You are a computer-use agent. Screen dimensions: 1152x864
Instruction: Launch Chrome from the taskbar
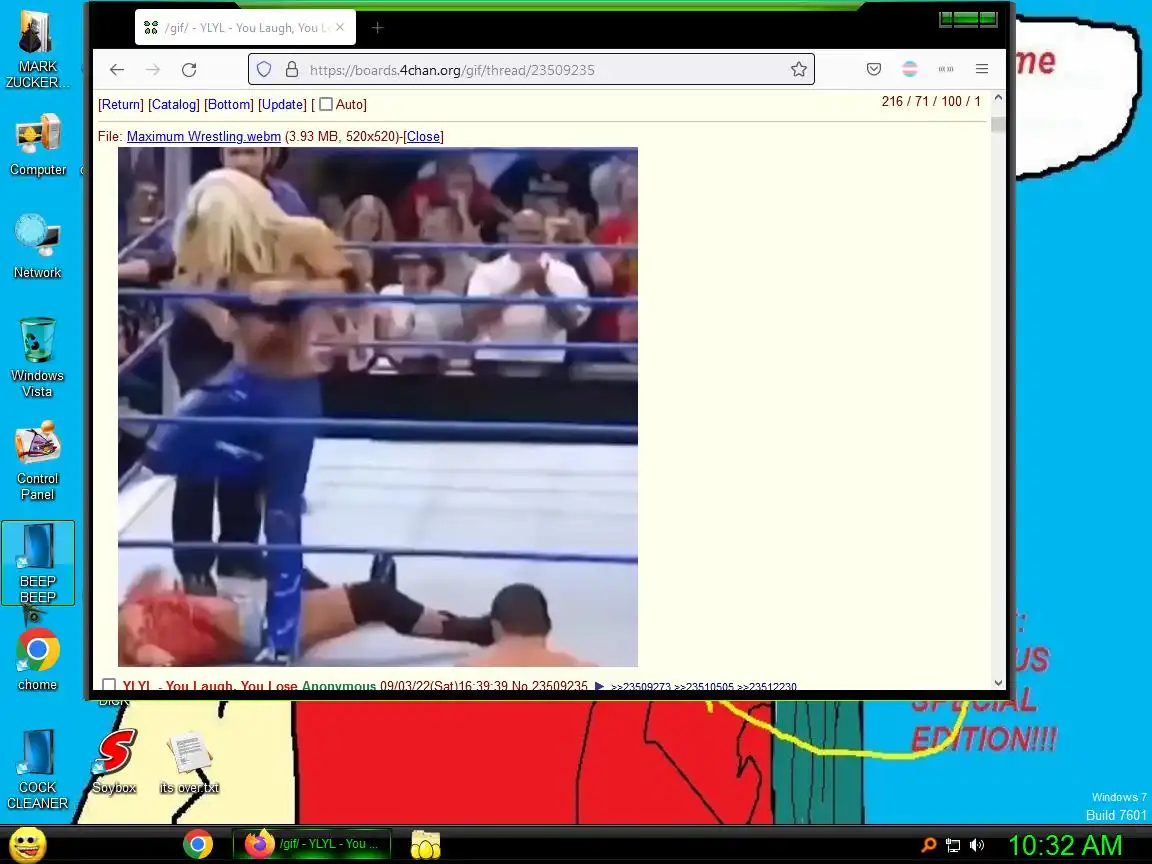pyautogui.click(x=198, y=844)
